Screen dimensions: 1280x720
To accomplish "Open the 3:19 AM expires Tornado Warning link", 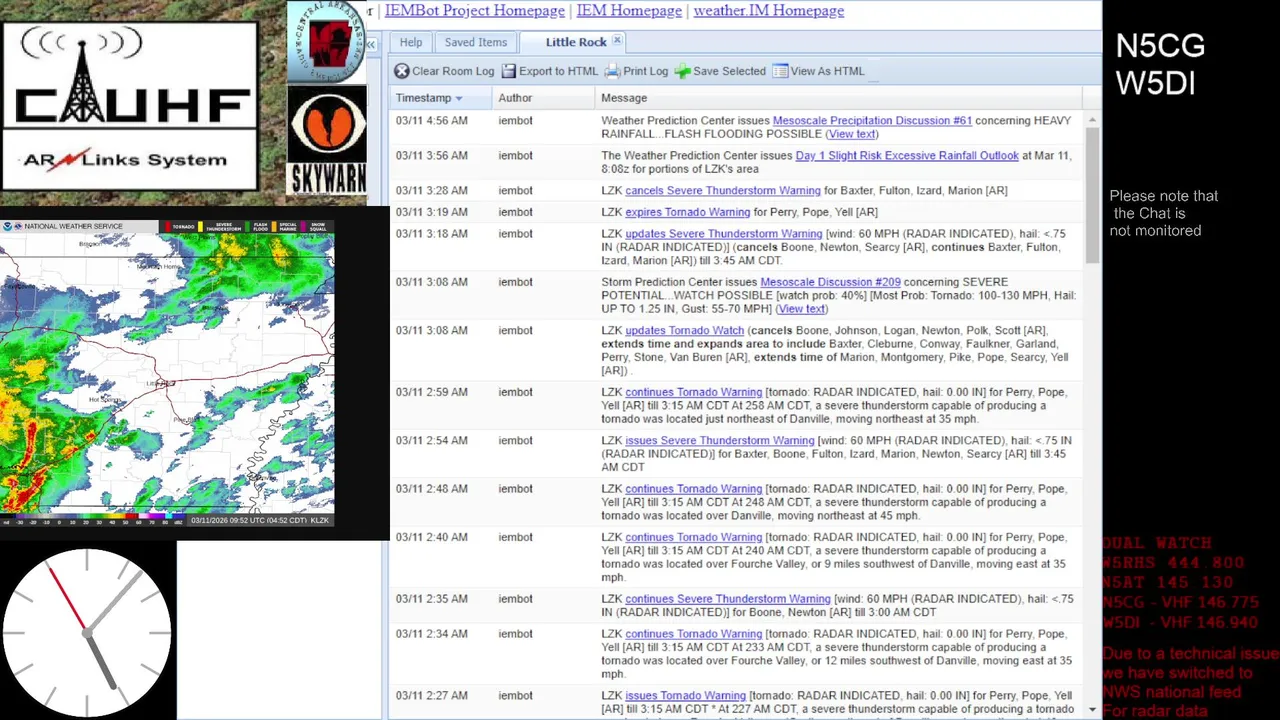I will click(688, 212).
